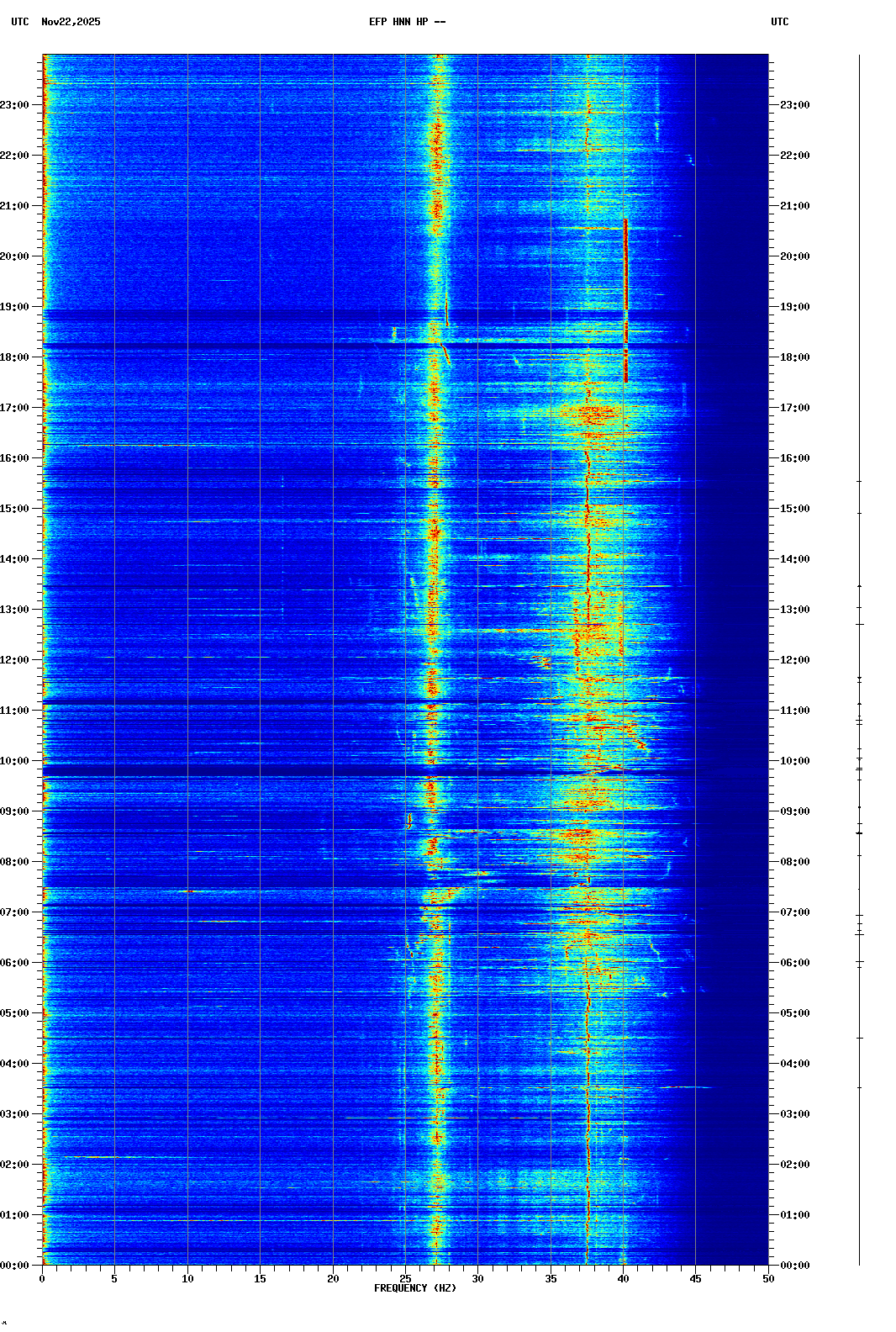Select the 03:00 marker on the left axis
Screen dimensions: 896x1332
pos(15,1114)
